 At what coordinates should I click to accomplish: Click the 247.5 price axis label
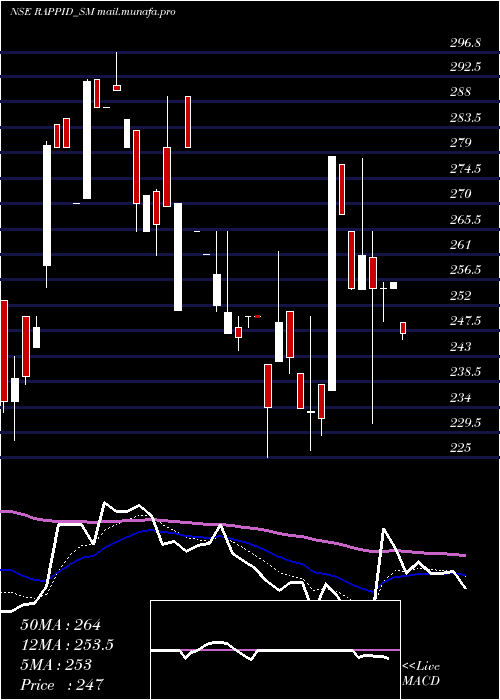[x=465, y=321]
